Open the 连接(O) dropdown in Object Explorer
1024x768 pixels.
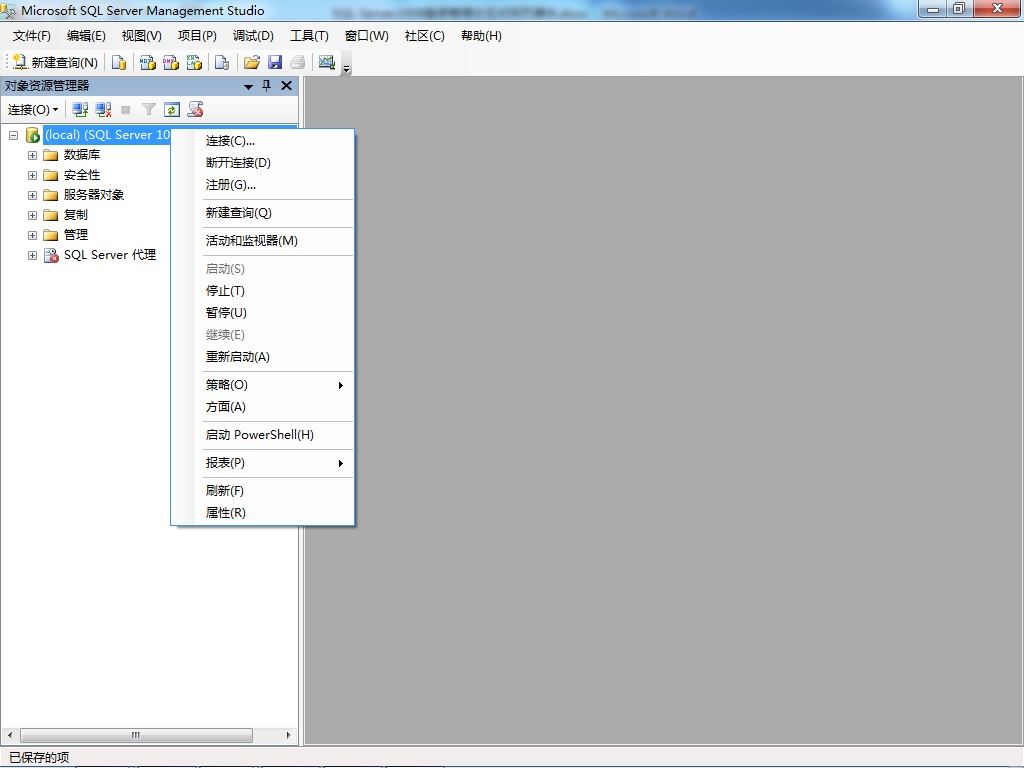[x=33, y=110]
